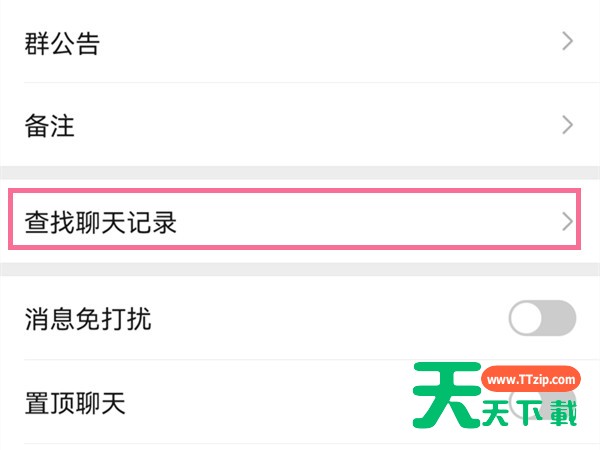The height and width of the screenshot is (450, 600).
Task: Tap the blank value area in 备注 row
Action: click(x=318, y=125)
